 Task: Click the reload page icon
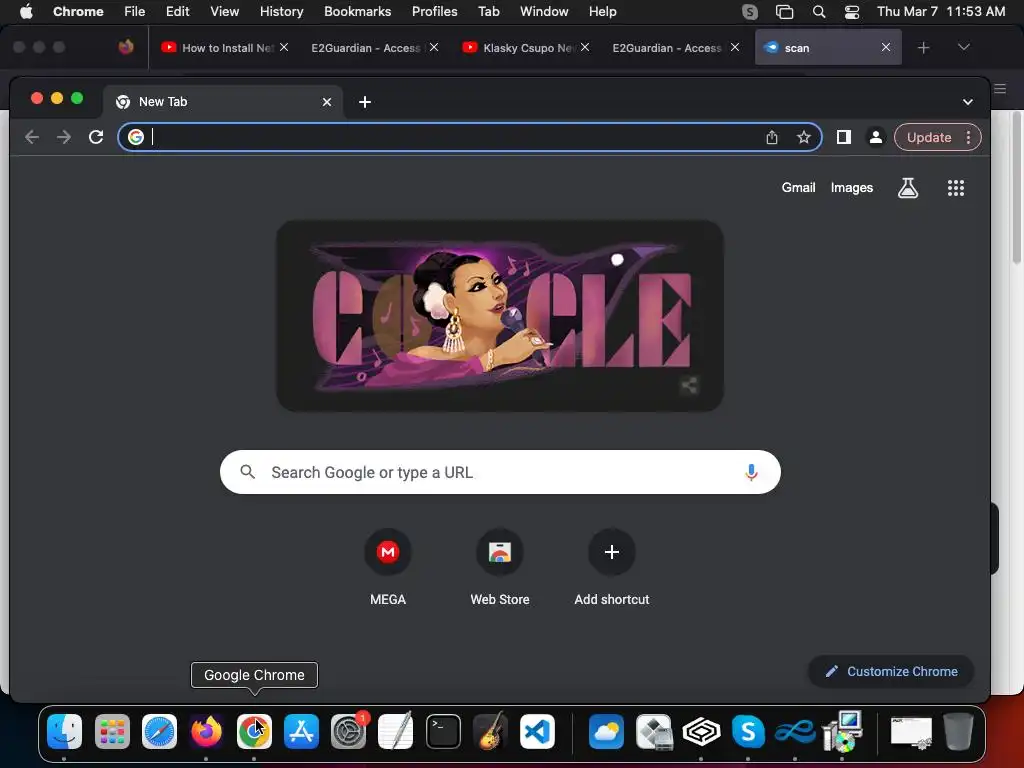pos(96,137)
